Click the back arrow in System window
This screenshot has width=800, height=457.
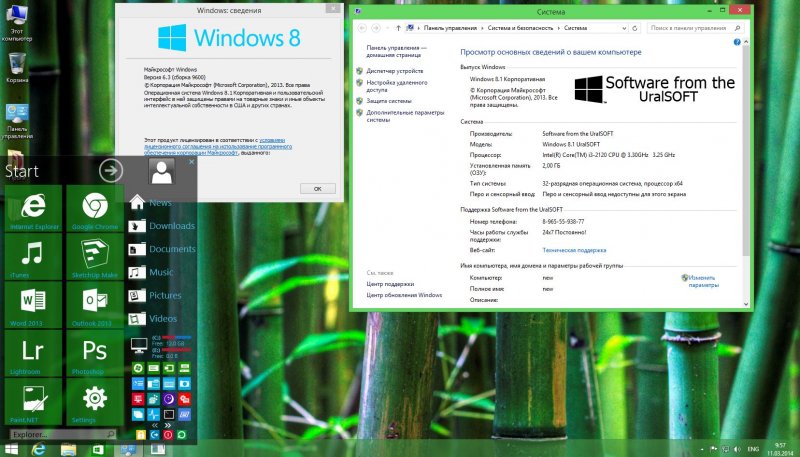[362, 28]
